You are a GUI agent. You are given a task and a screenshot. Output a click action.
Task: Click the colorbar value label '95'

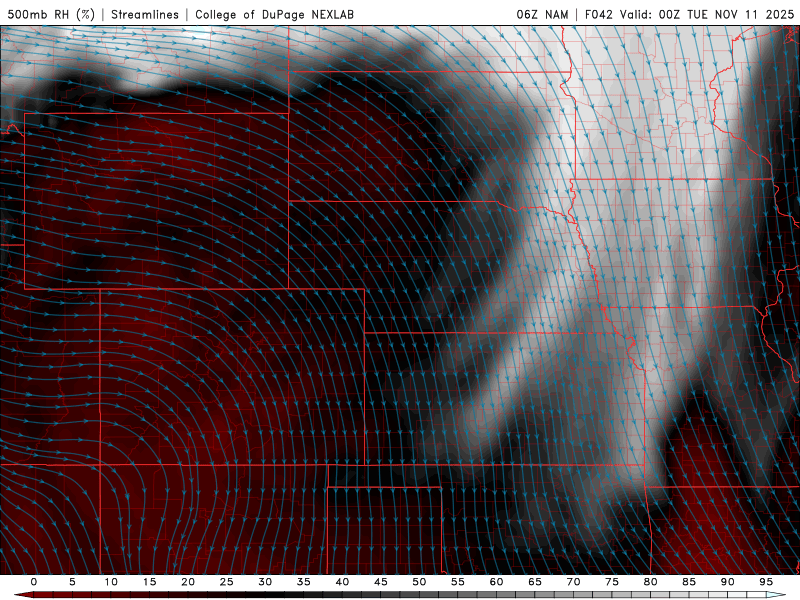(766, 582)
